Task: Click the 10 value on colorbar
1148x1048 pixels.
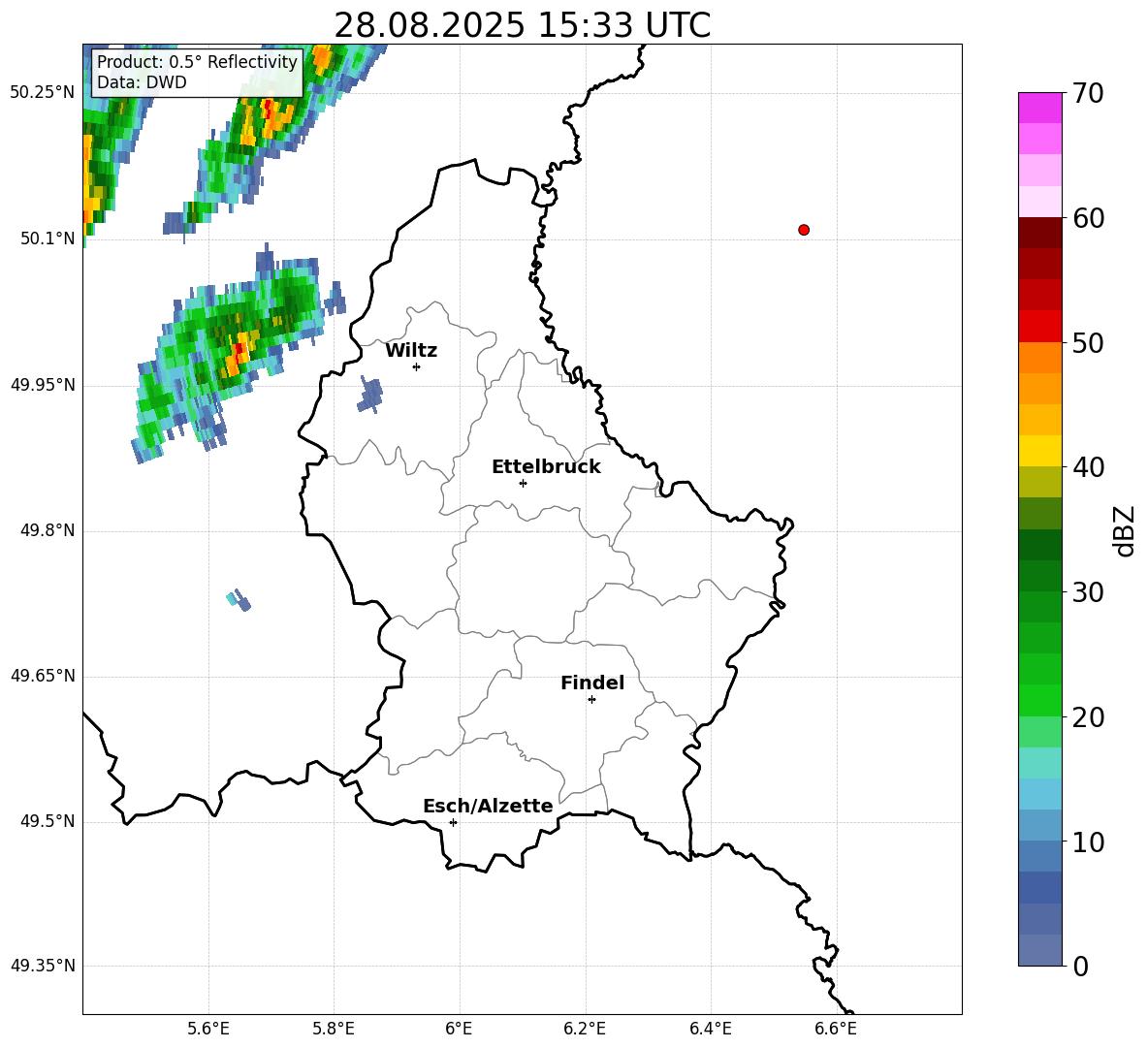Action: click(1088, 842)
